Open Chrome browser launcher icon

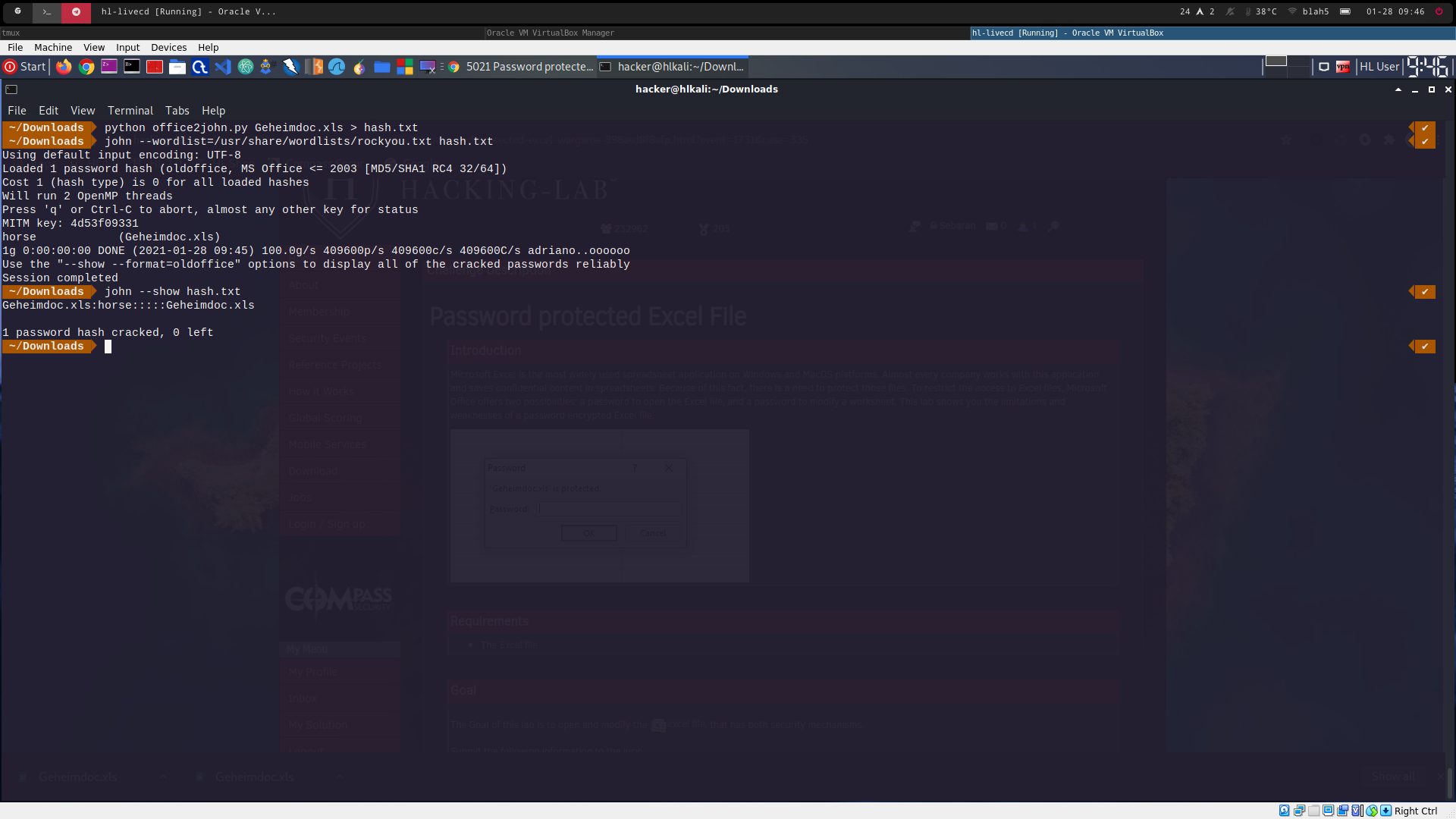point(86,67)
